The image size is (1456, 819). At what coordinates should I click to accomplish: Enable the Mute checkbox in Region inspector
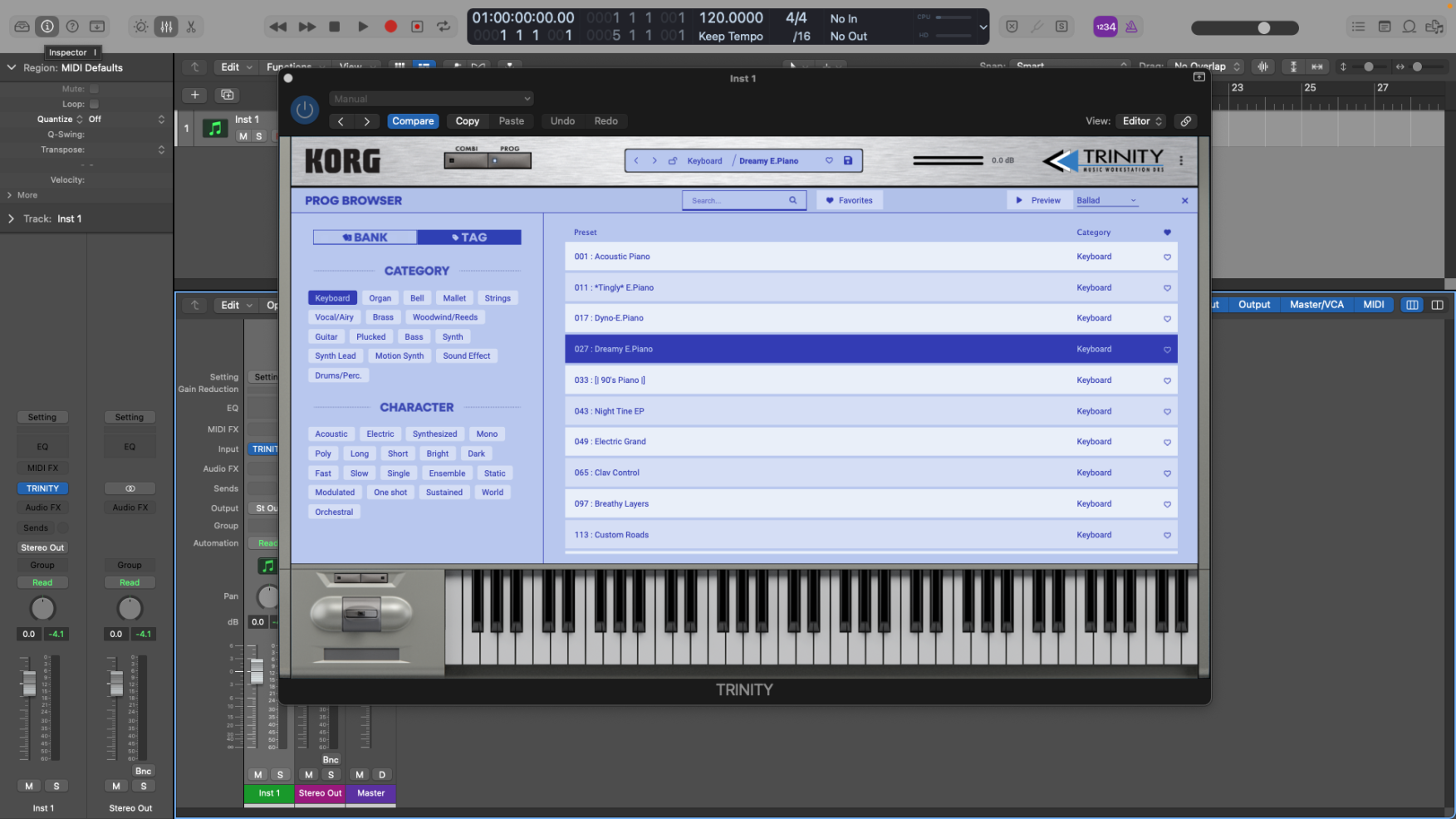94,89
